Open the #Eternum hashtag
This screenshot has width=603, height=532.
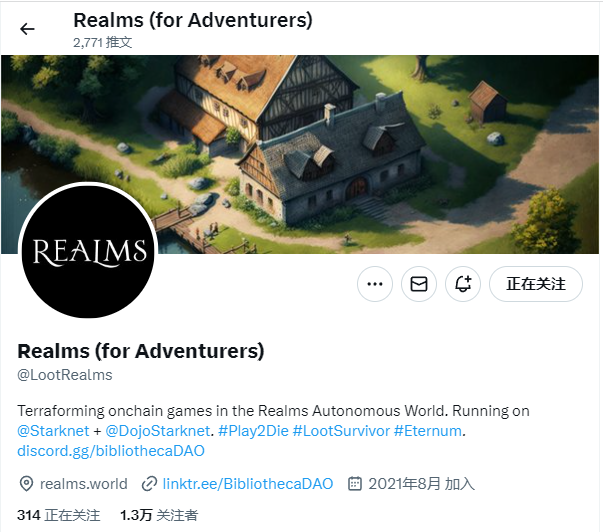[x=428, y=431]
